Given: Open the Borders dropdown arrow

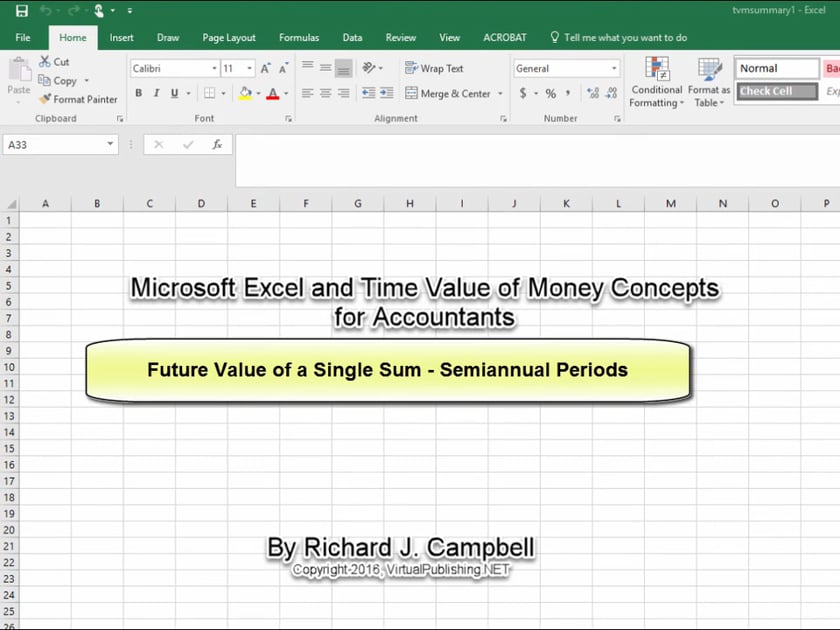Looking at the screenshot, I should point(223,94).
